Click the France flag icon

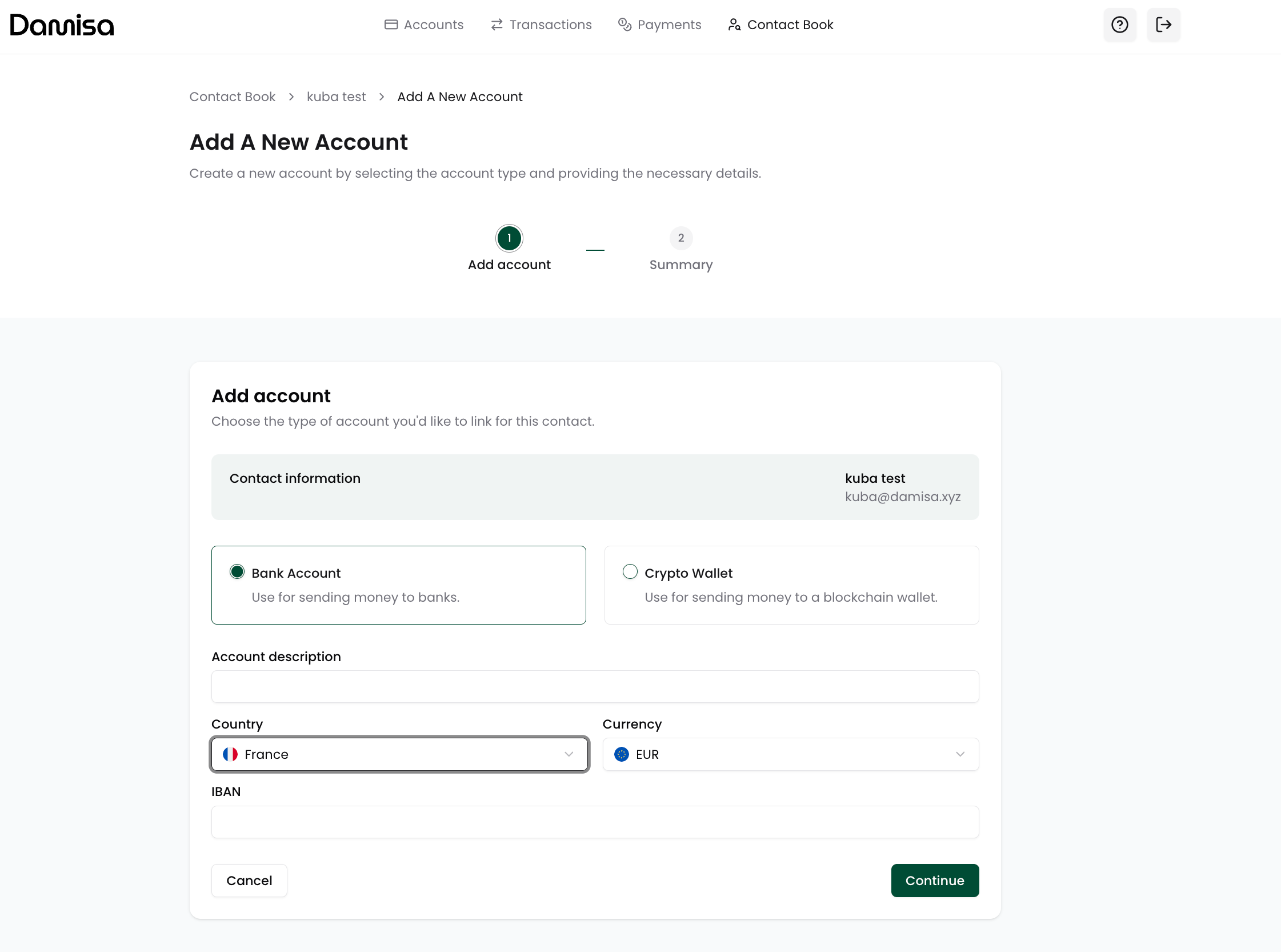click(230, 754)
